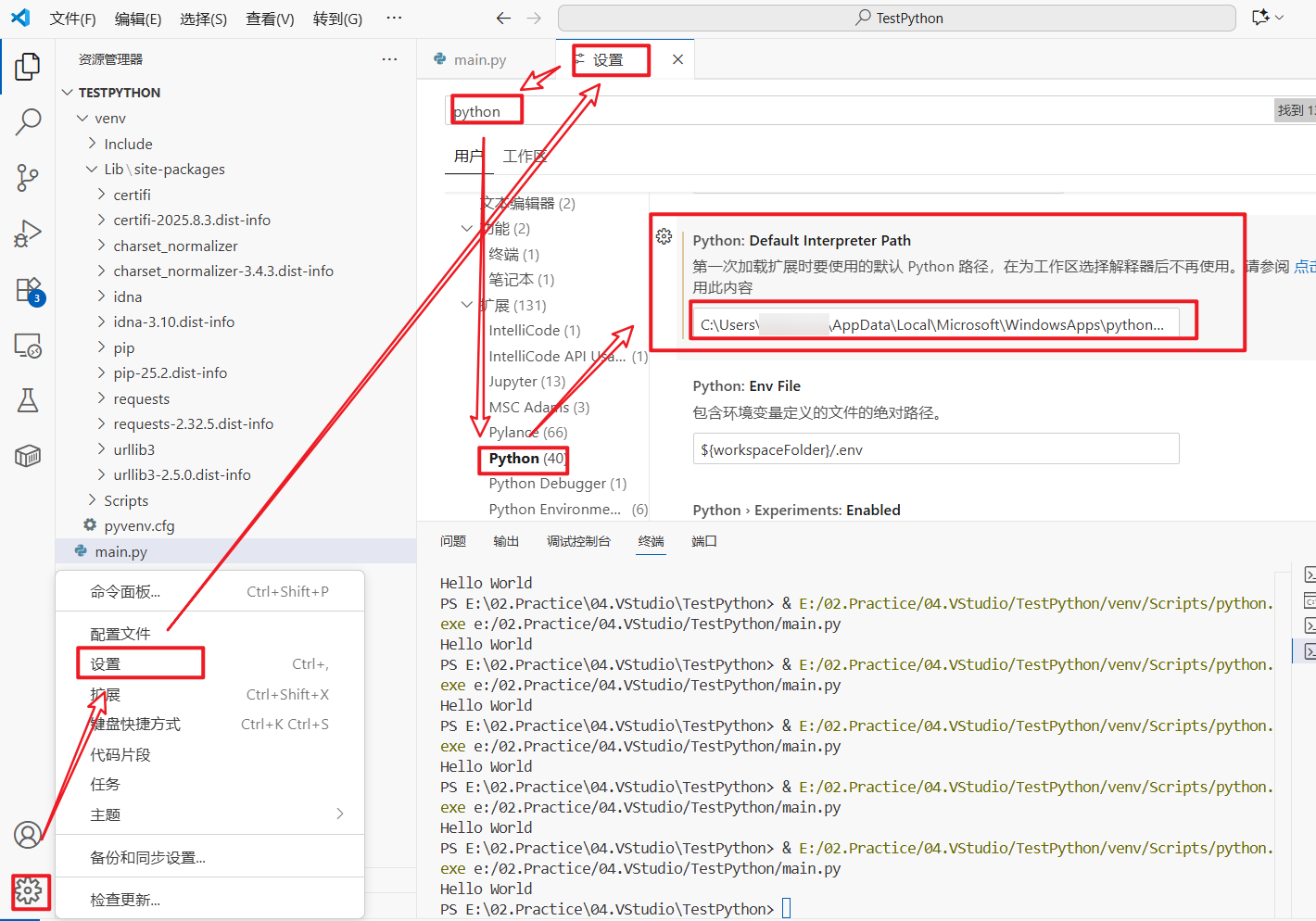1316x921 pixels.
Task: Expand the certifi folder
Action: coord(101,195)
